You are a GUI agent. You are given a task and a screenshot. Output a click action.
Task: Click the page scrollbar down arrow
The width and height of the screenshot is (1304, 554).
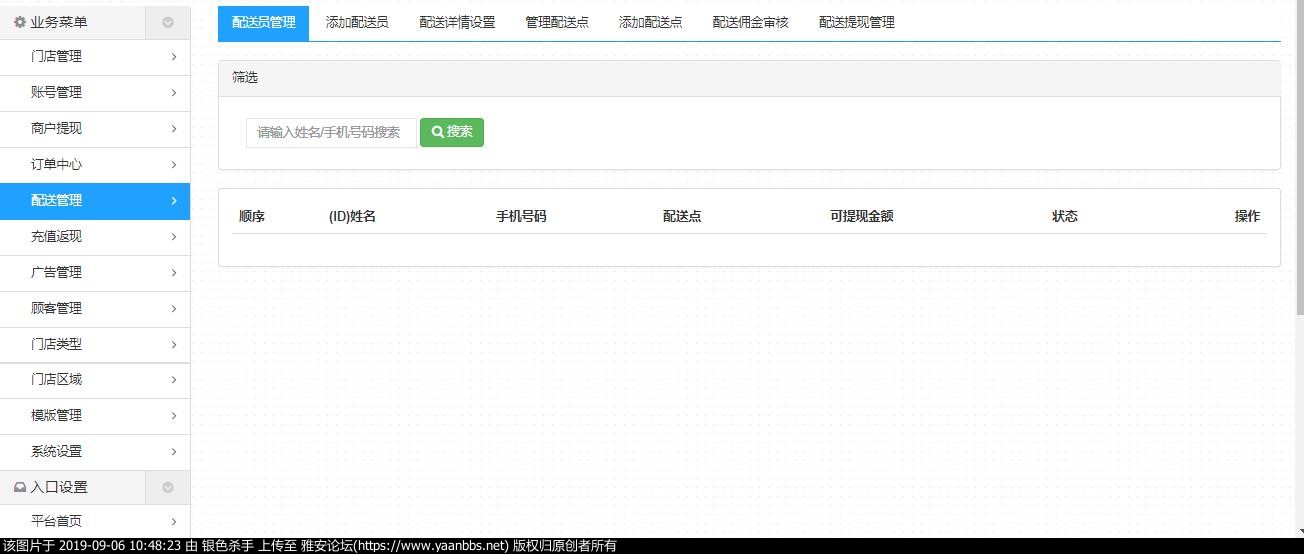pos(1299,531)
